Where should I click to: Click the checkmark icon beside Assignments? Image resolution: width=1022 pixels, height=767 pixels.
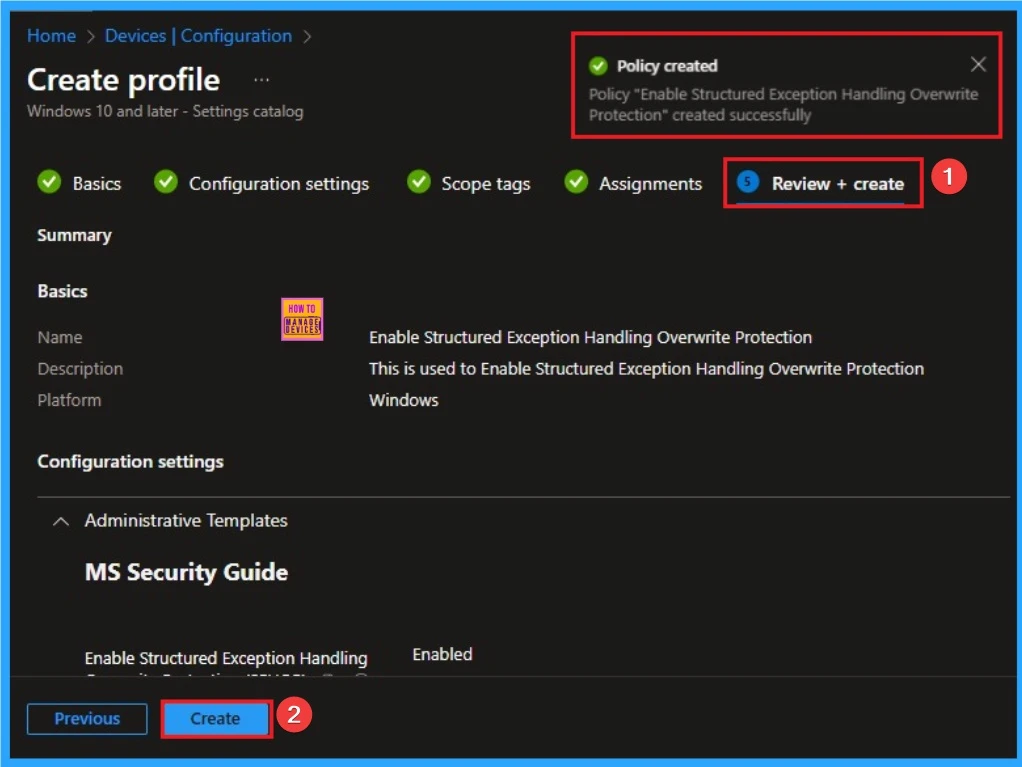576,183
